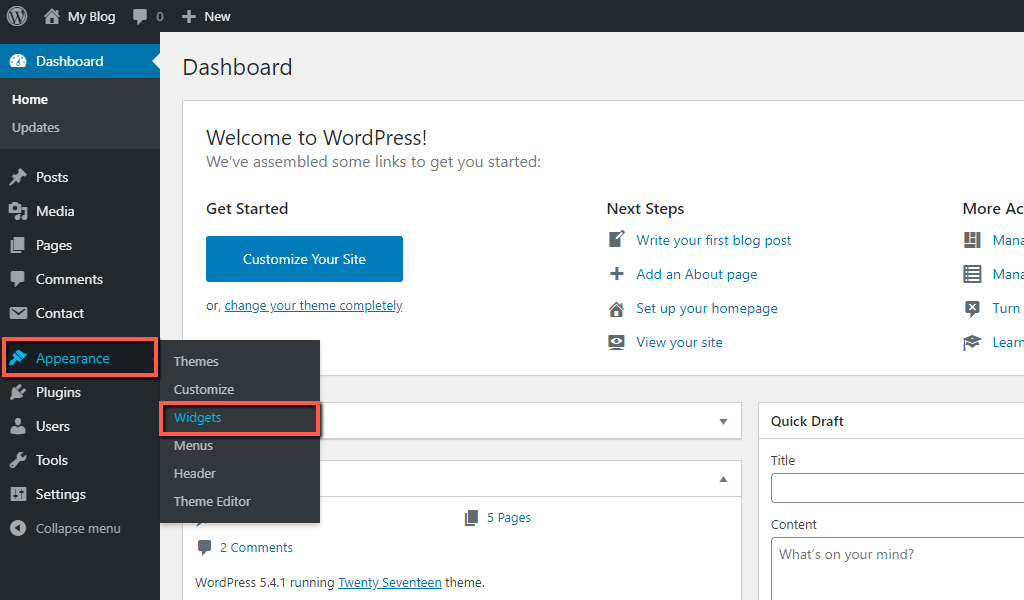
Task: Click the Customize Your Site button
Action: click(x=304, y=259)
